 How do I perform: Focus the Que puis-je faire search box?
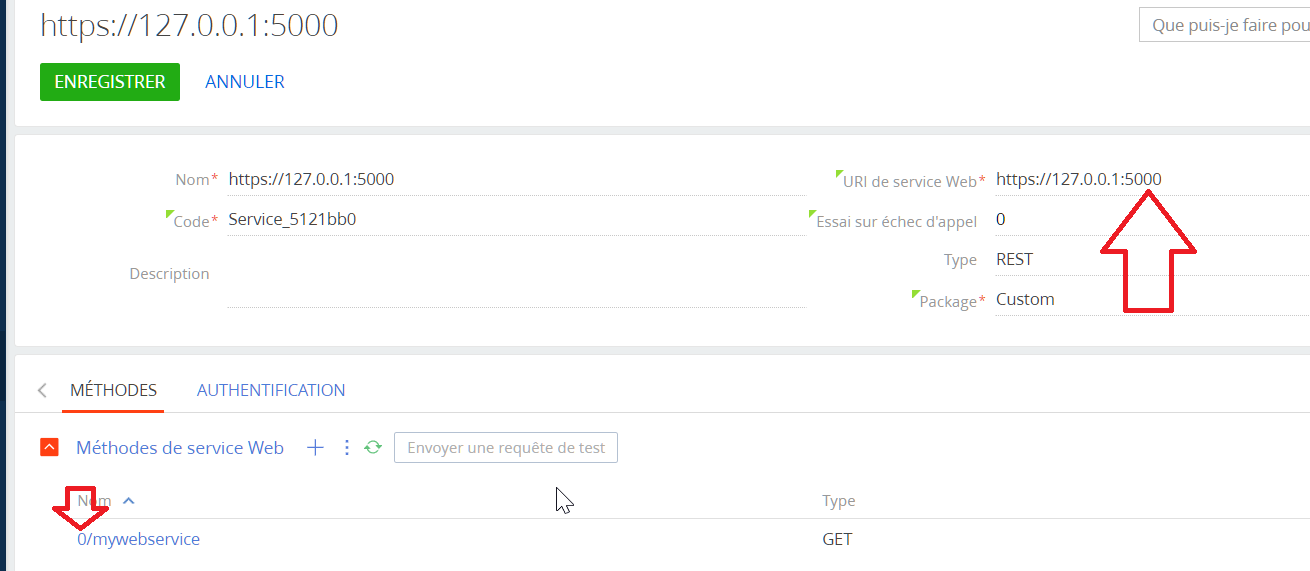[1225, 25]
